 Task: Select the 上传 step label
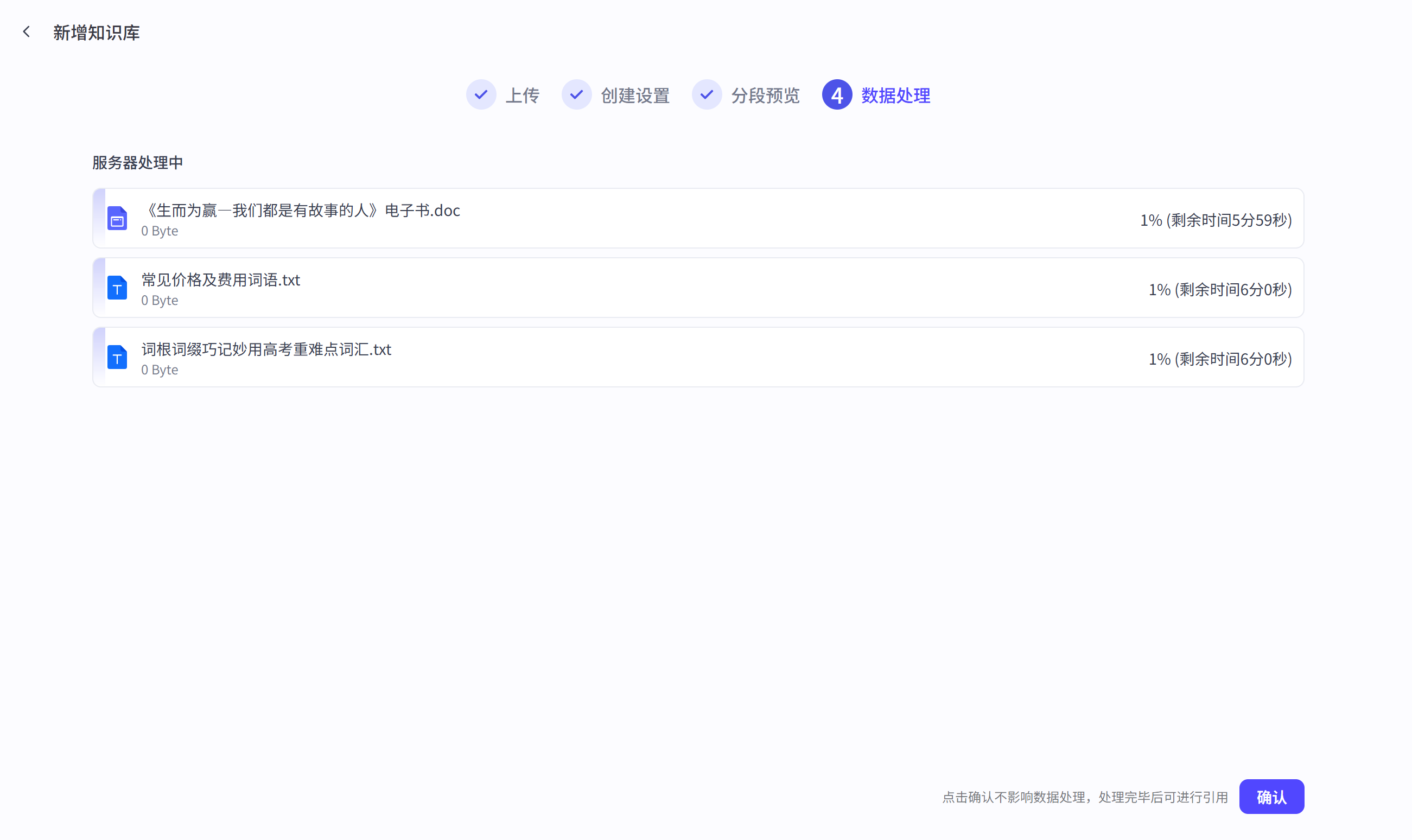(x=522, y=95)
